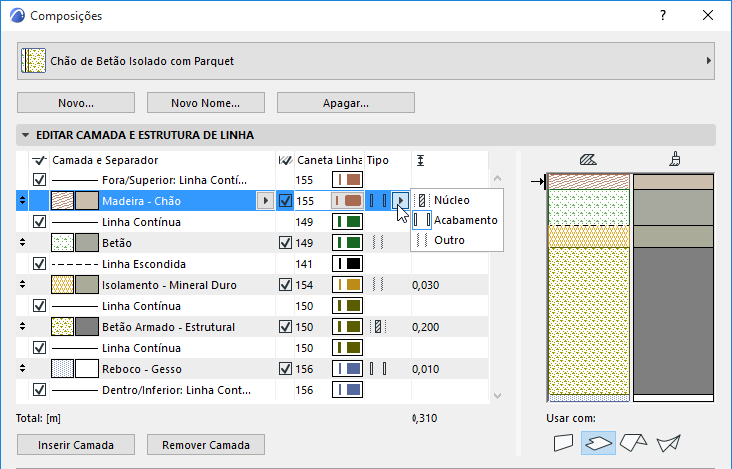Click the surface paint preview header icon

click(x=675, y=159)
